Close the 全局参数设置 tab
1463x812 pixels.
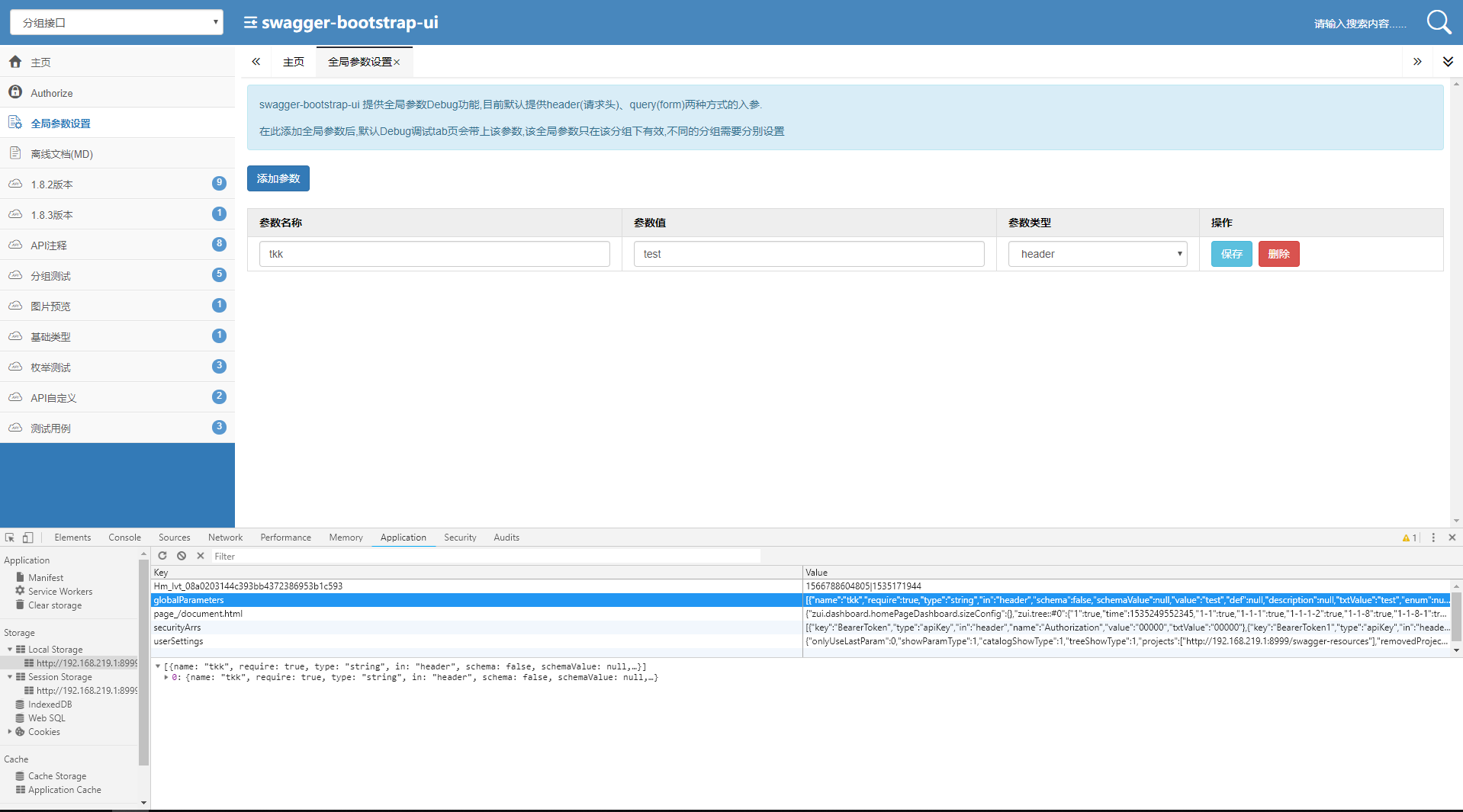[397, 63]
